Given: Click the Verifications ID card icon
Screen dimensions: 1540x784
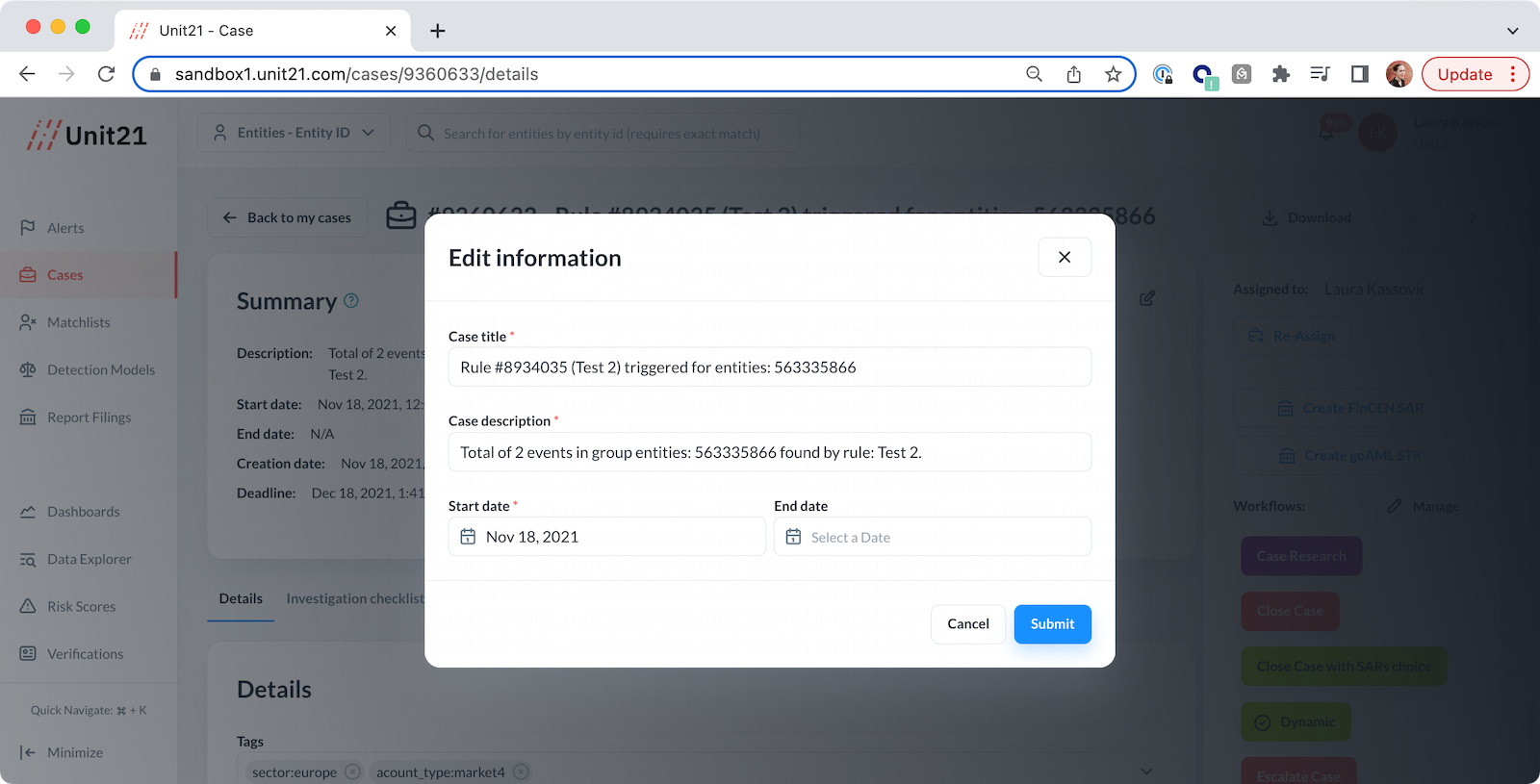Looking at the screenshot, I should point(28,654).
